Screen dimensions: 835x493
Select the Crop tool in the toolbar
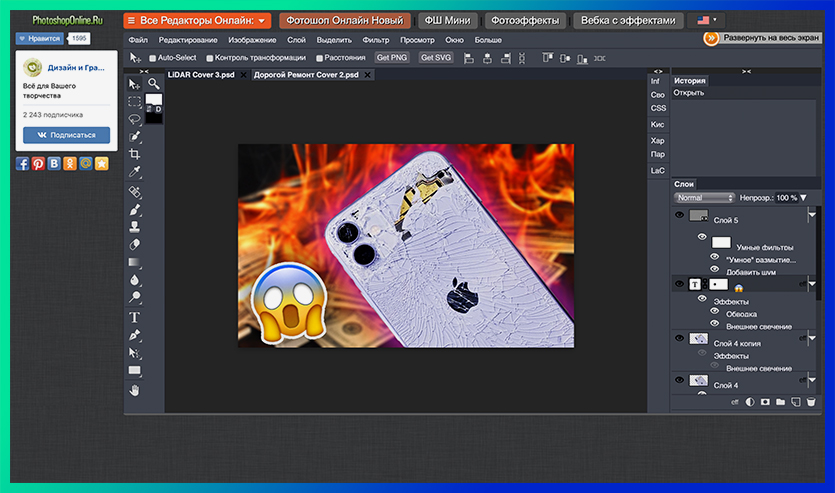[x=135, y=154]
